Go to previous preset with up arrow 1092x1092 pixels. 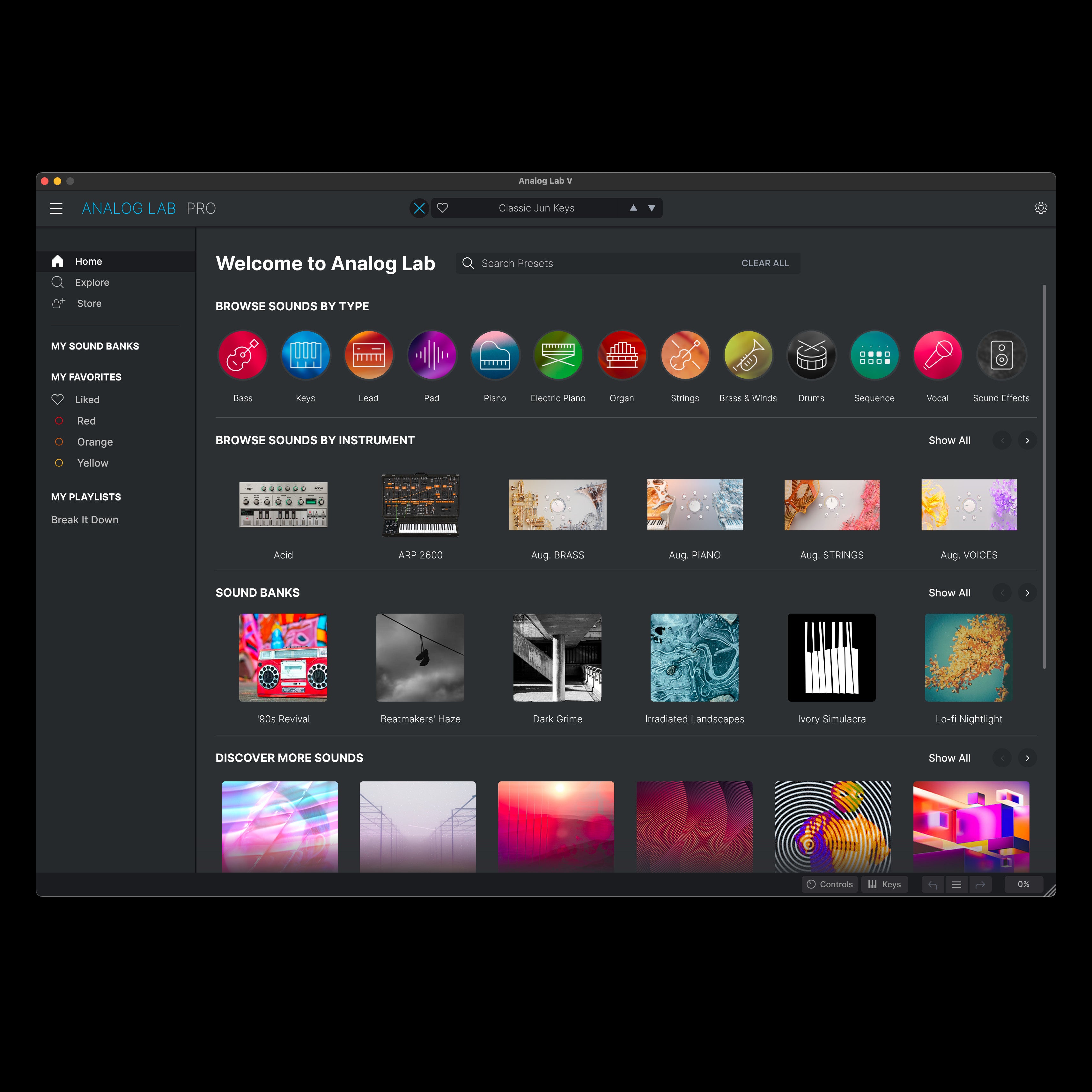pos(634,208)
